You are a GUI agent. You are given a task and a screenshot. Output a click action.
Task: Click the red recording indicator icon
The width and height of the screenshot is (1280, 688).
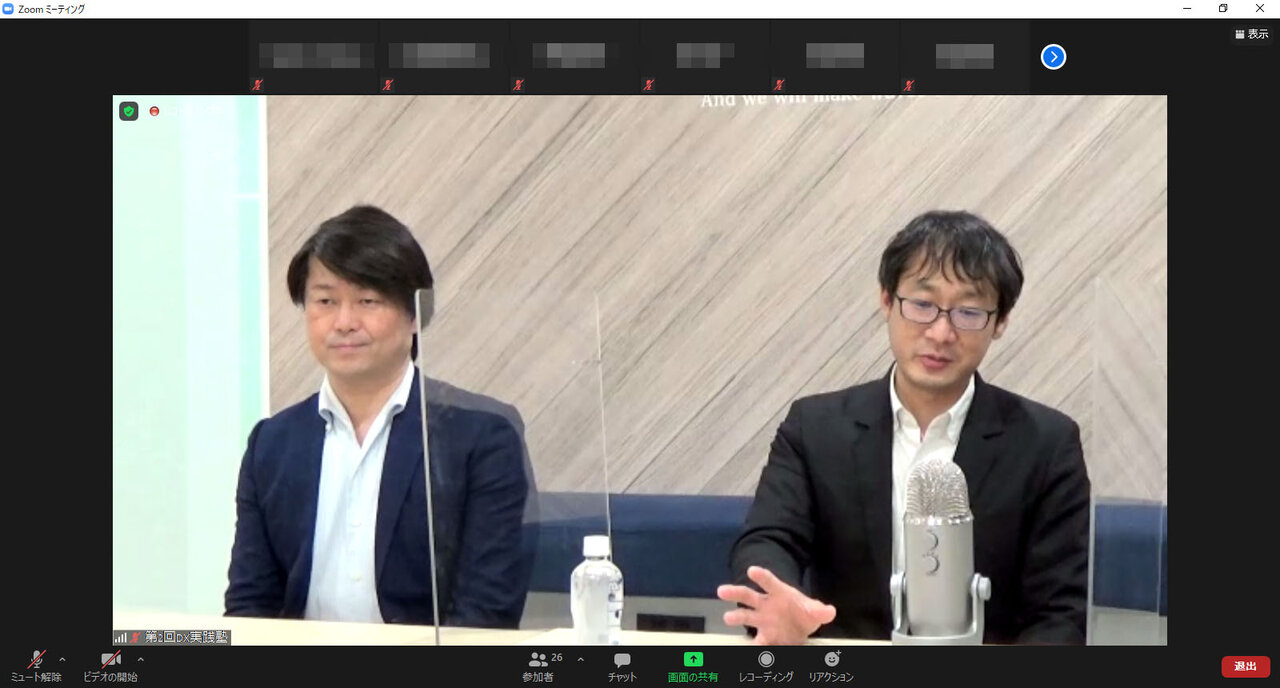coord(154,111)
